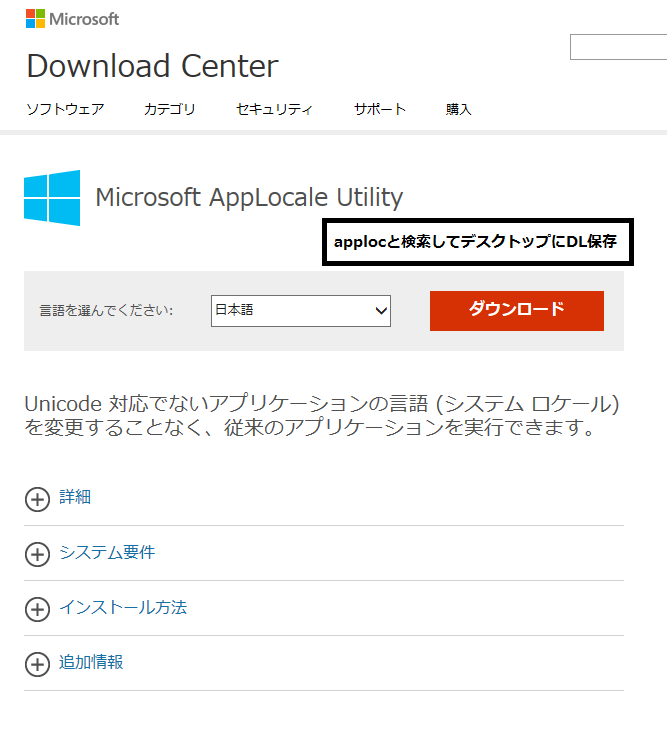
Task: Click the Microsoft logo in the header
Action: coord(72,19)
